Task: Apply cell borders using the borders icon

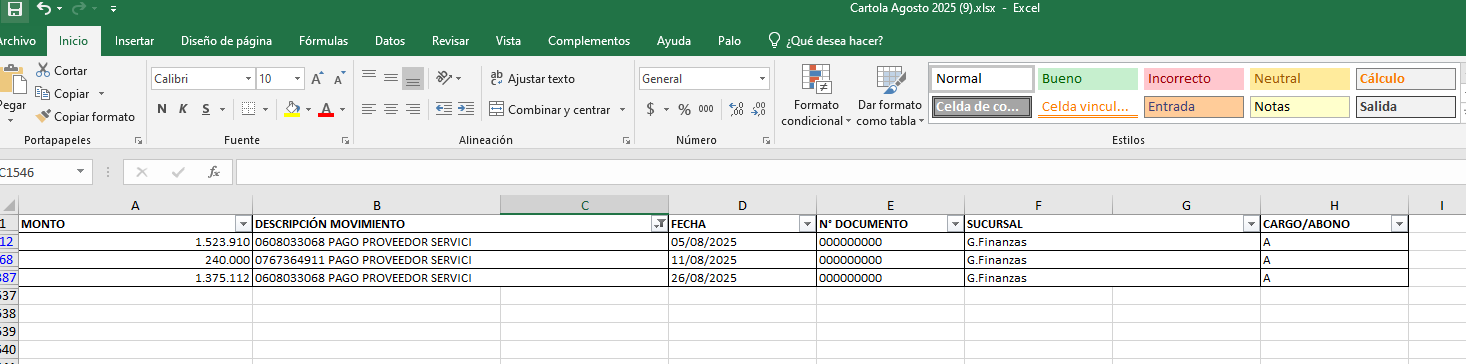Action: (x=249, y=109)
